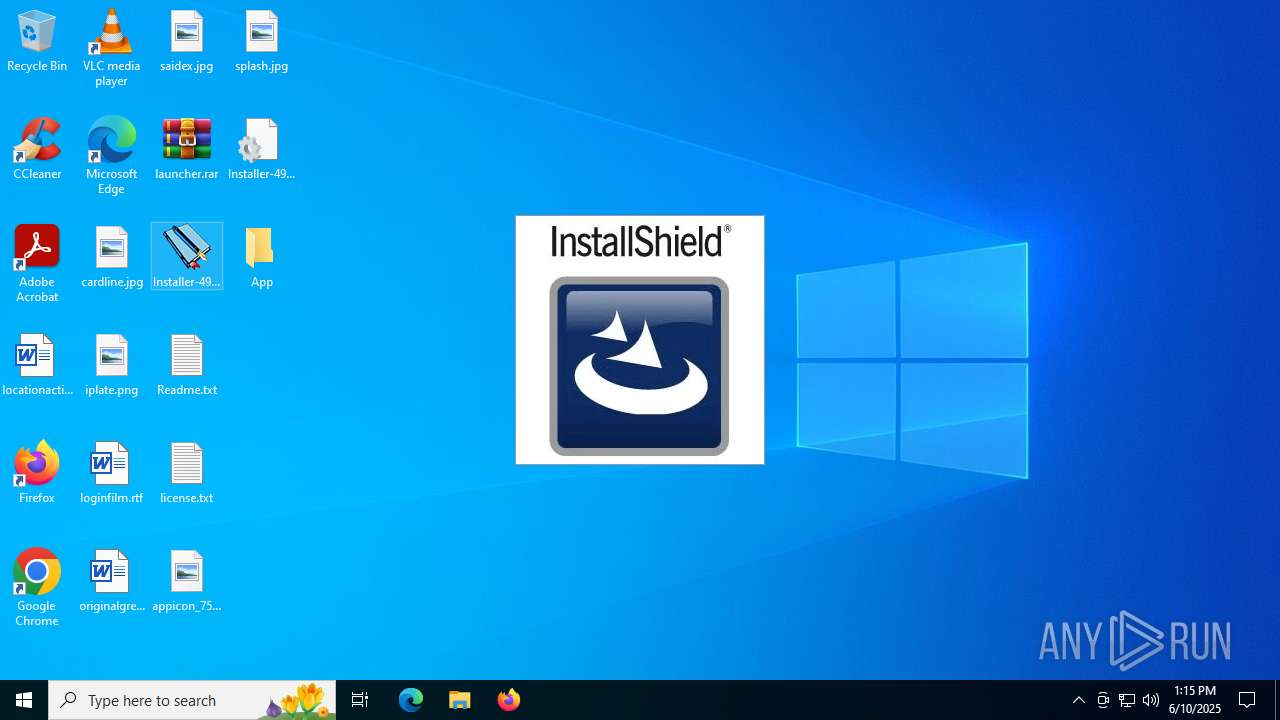
Task: Select the Adobe Acrobat shortcut
Action: coord(37,263)
